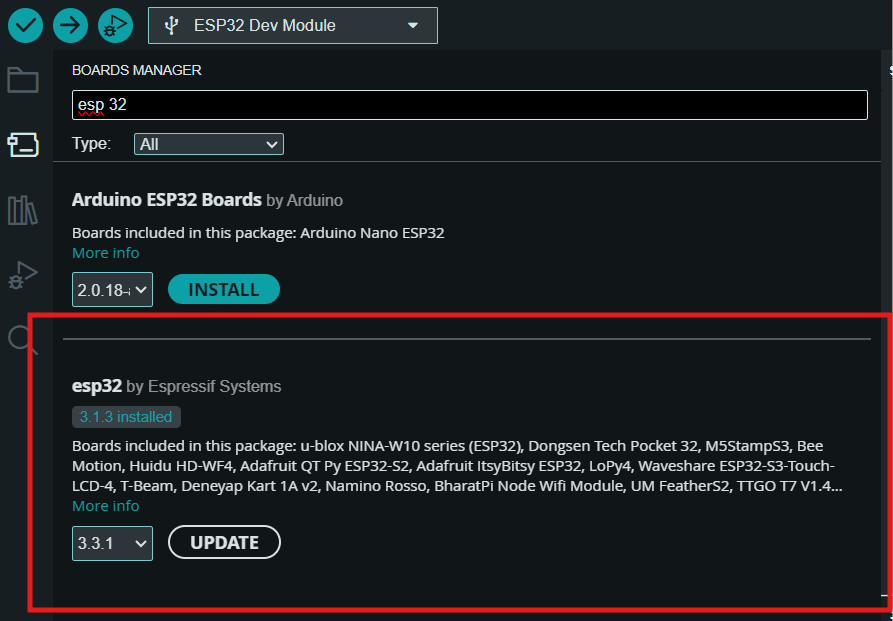Viewport: 893px width, 621px height.
Task: Open the 2.0.18 version dropdown
Action: coord(112,290)
